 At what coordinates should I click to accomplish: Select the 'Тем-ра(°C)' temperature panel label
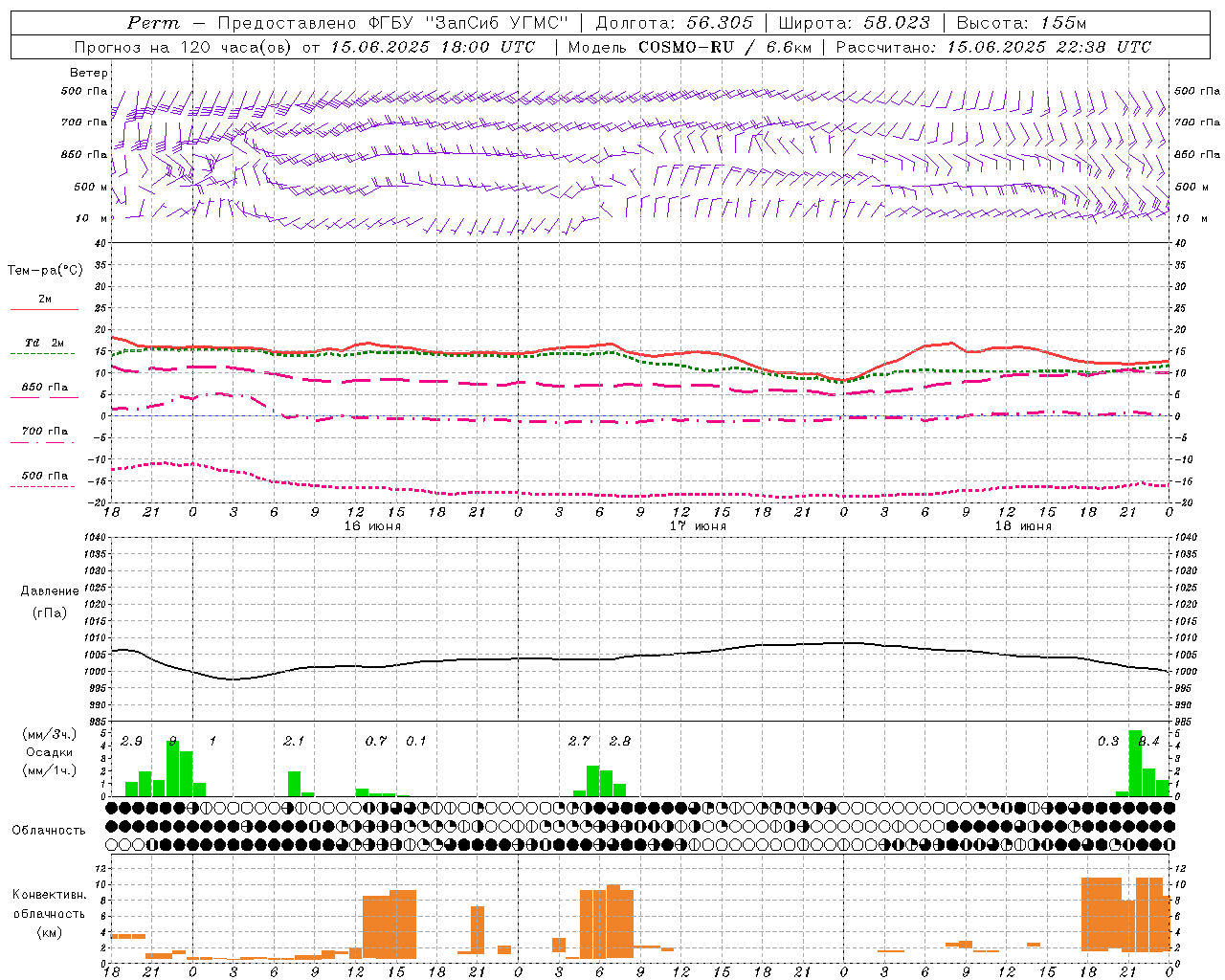pyautogui.click(x=45, y=271)
